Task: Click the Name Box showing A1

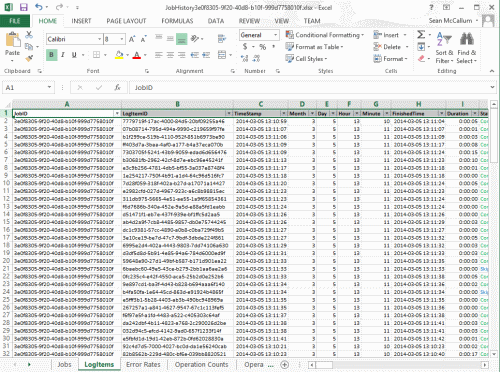Action: (28, 88)
